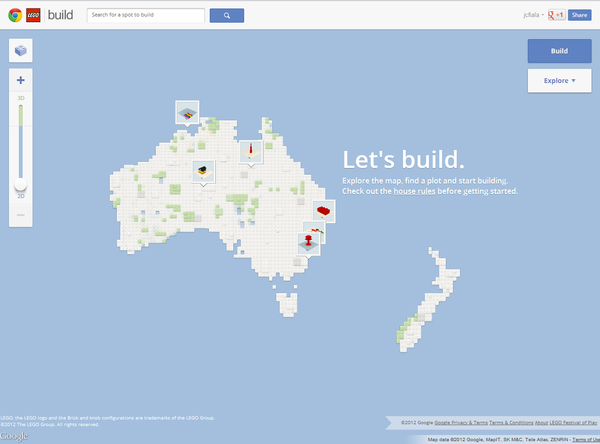
Task: Focus the 'Search for a spot to build' field
Action: (147, 15)
